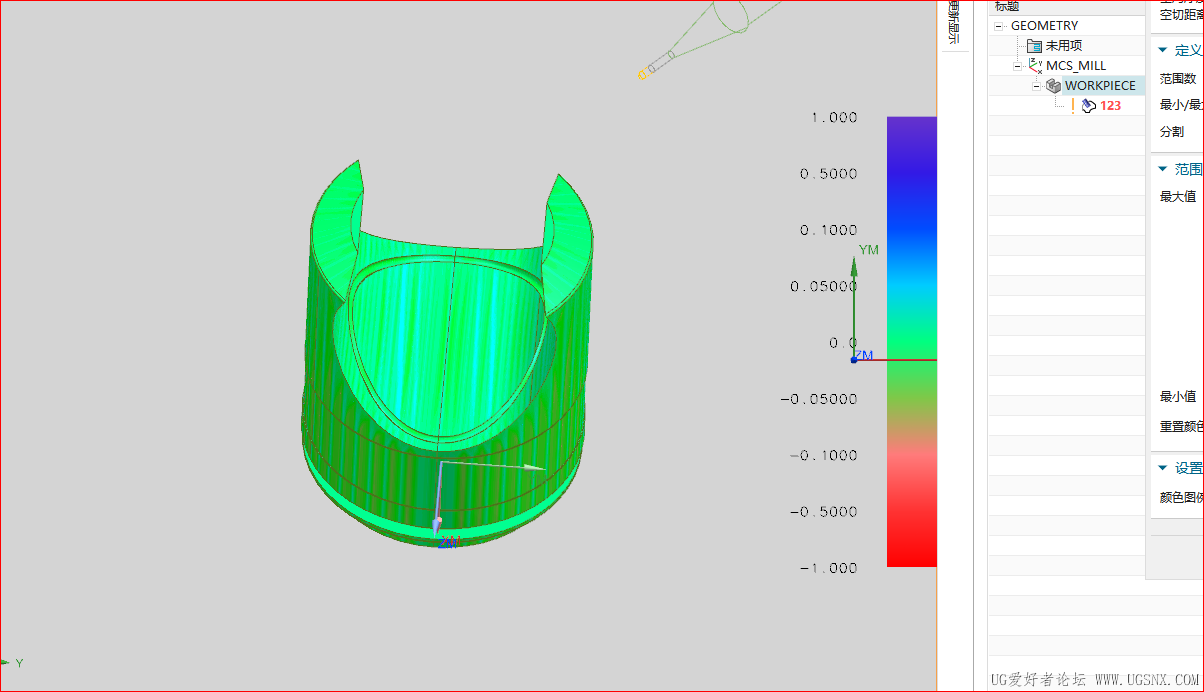Collapse the 设置 section
1204x692 pixels.
click(1162, 467)
